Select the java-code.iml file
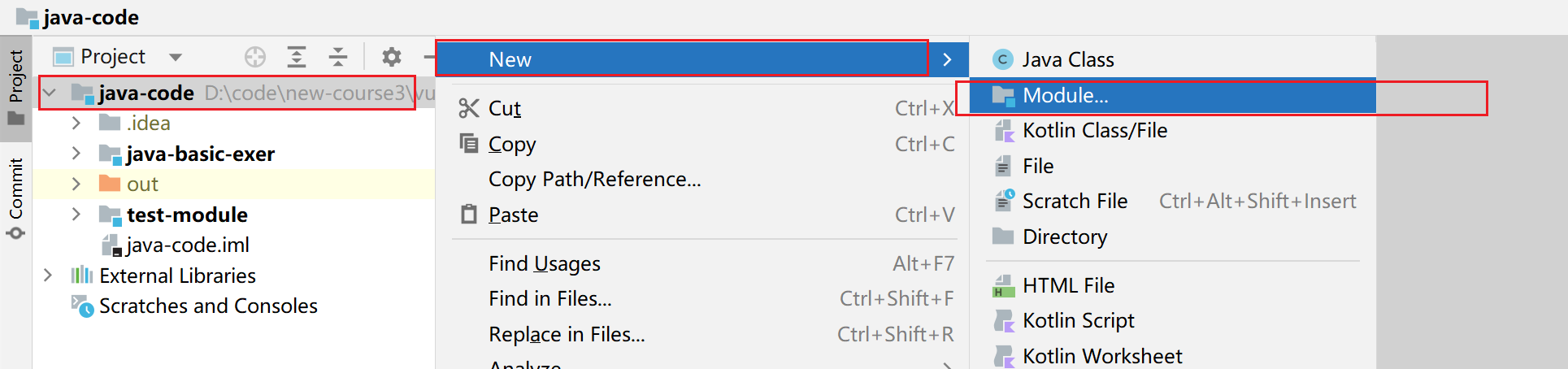Viewport: 1568px width, 369px height. coord(187,245)
